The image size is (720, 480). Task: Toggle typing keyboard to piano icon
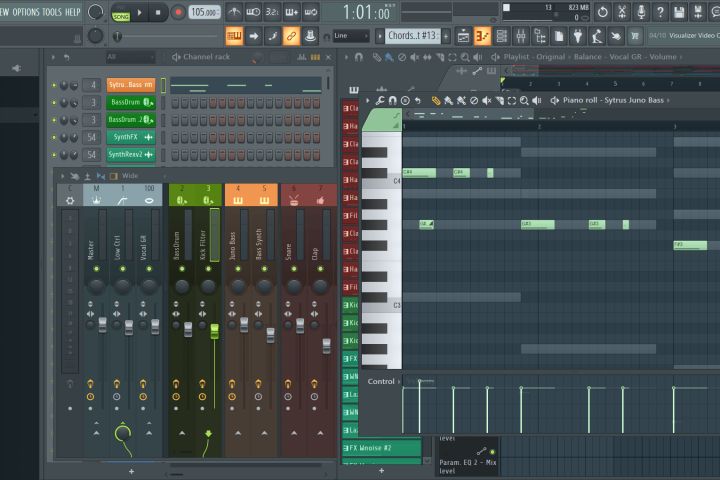pyautogui.click(x=234, y=36)
